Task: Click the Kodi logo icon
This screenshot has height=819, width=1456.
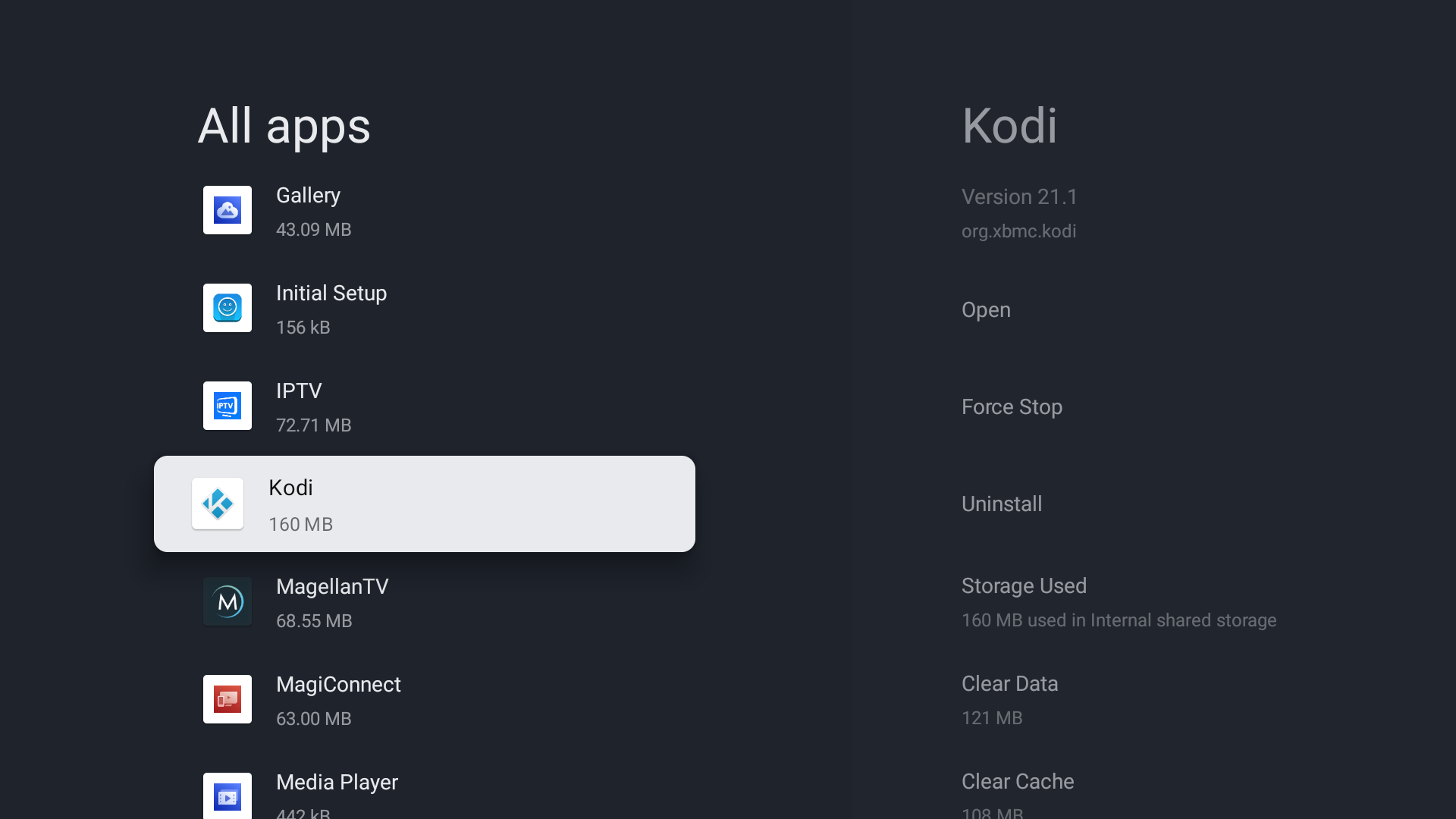Action: (218, 504)
